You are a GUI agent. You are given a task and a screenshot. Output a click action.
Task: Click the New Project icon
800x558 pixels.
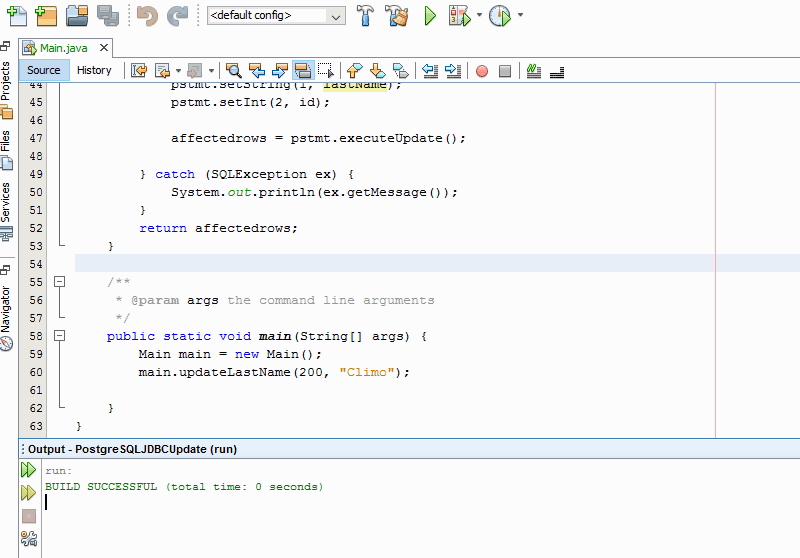(45, 15)
